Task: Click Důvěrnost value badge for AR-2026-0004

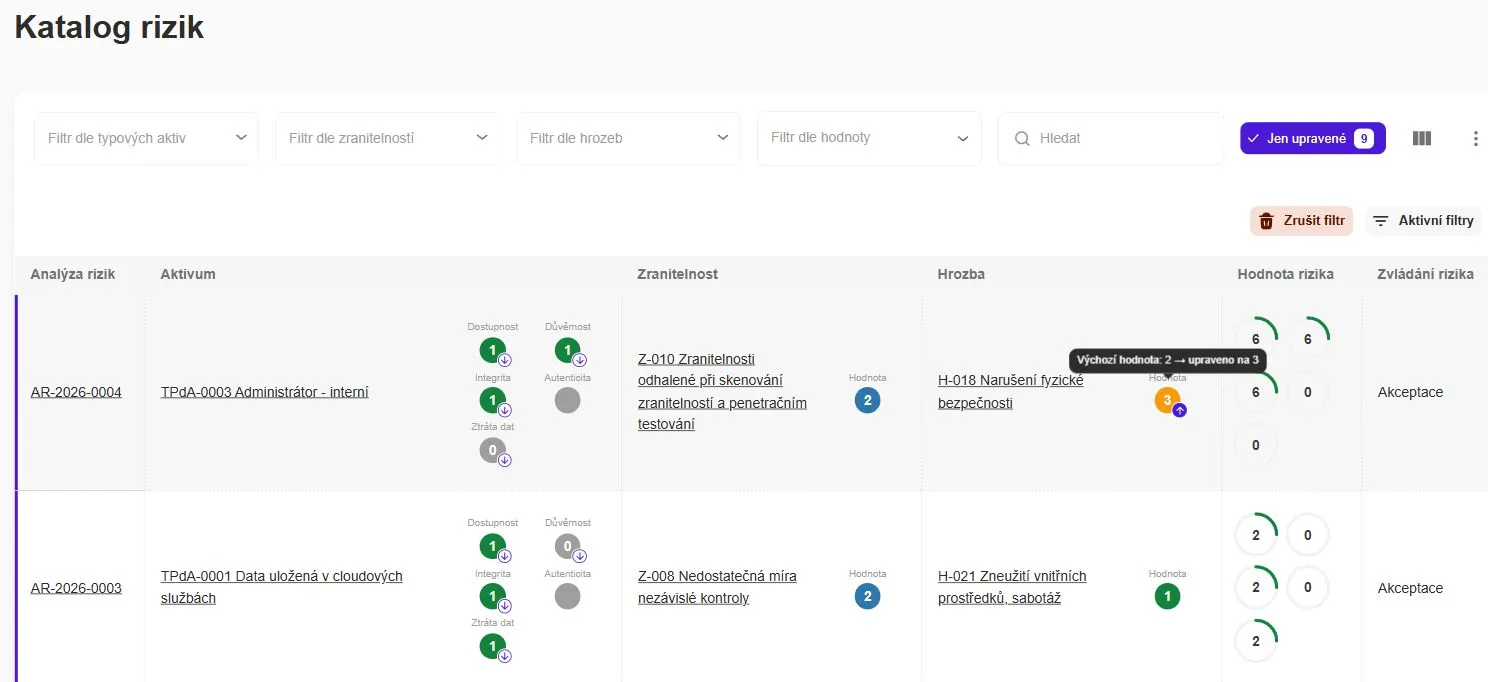Action: click(567, 350)
